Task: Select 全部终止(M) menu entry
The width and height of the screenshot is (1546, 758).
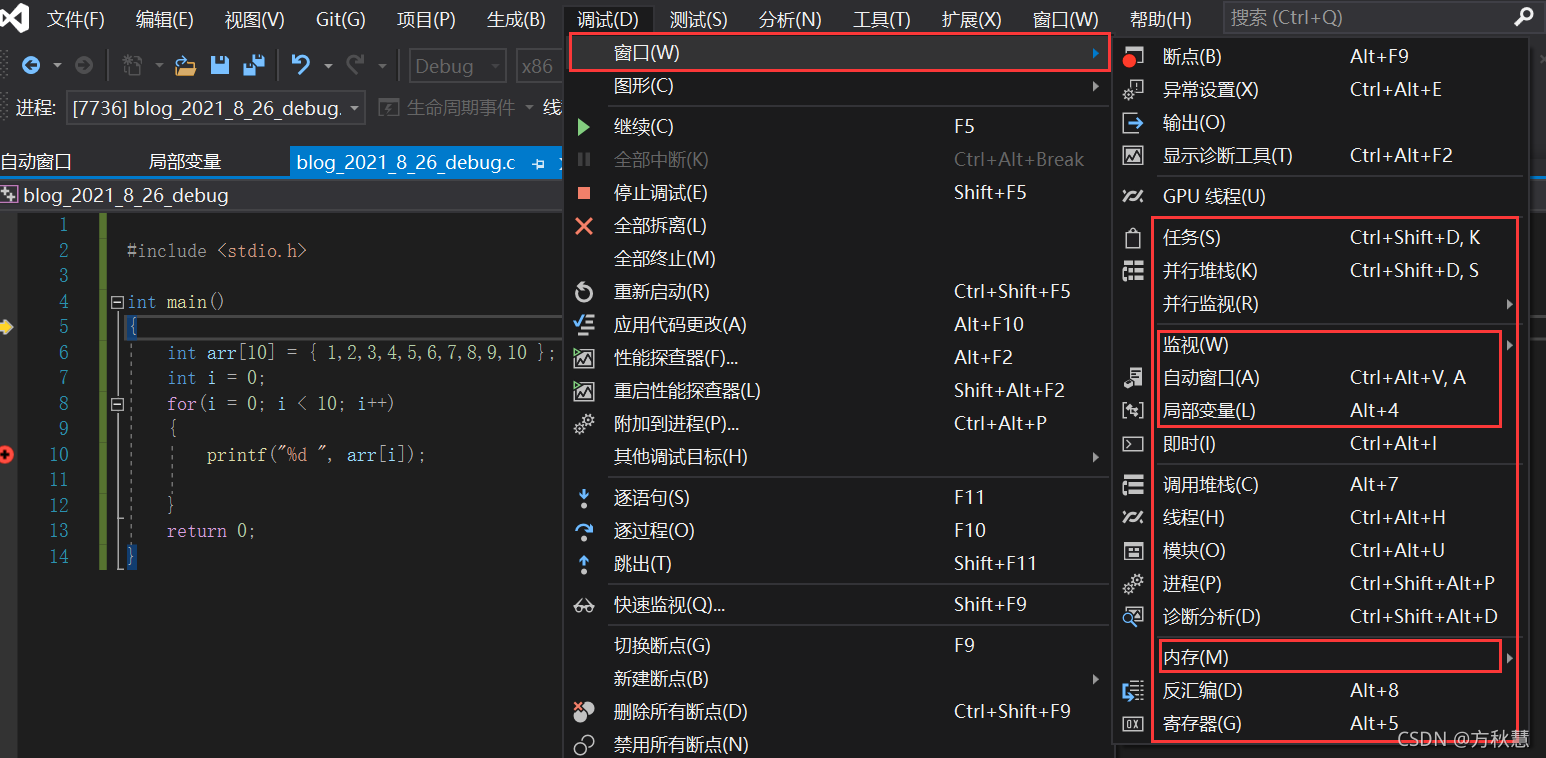Action: tap(837, 259)
